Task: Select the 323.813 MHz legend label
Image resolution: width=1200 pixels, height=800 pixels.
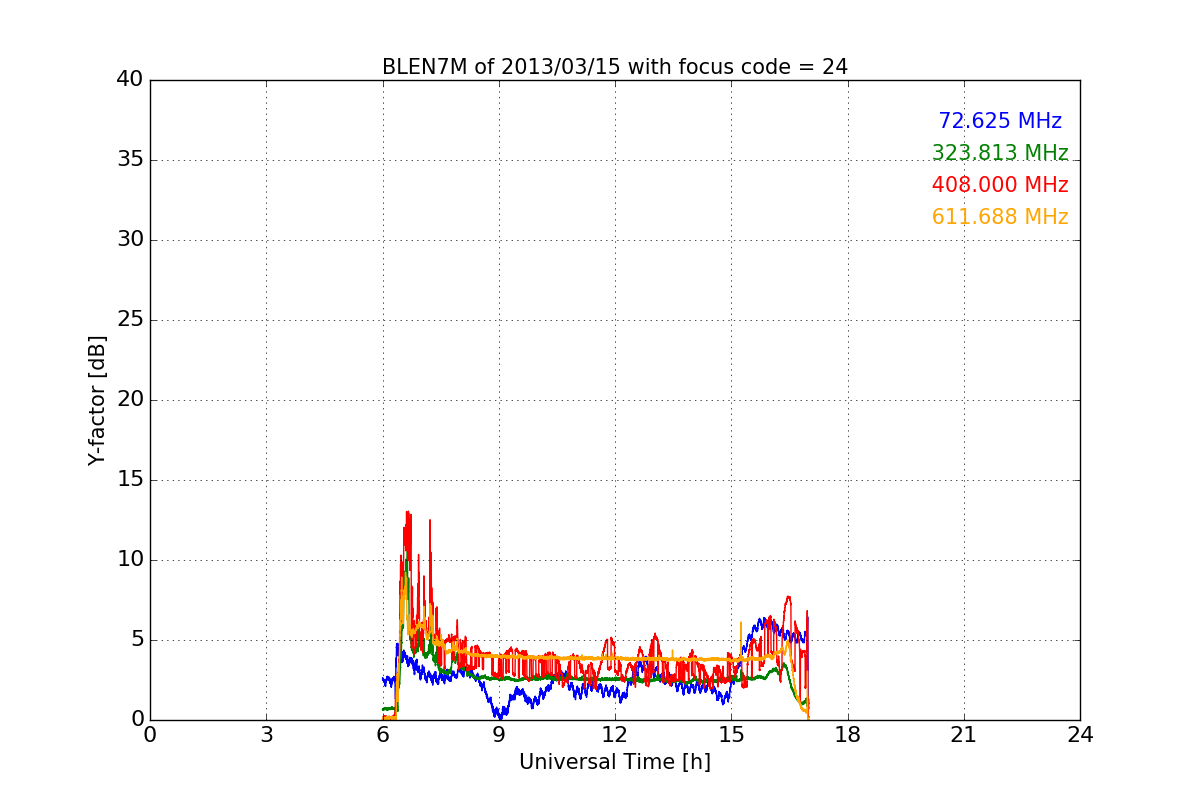Action: (x=1000, y=153)
